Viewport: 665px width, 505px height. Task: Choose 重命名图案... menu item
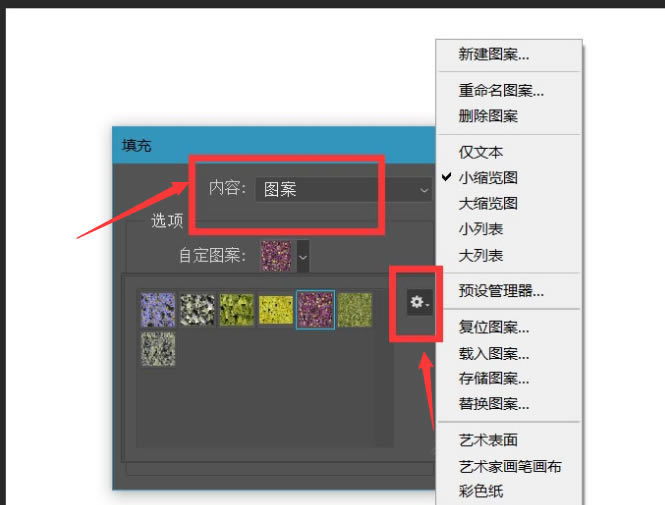(x=509, y=90)
